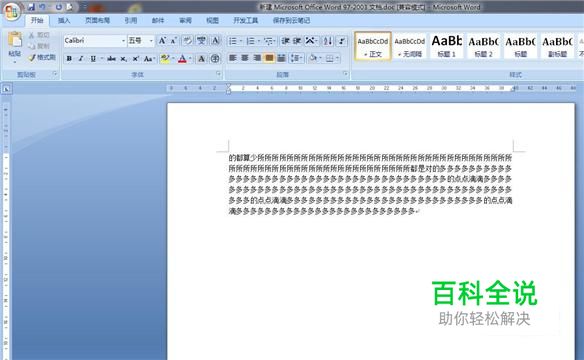Apply the yellow text highlight color
Image resolution: width=584 pixels, height=360 pixels.
(164, 59)
